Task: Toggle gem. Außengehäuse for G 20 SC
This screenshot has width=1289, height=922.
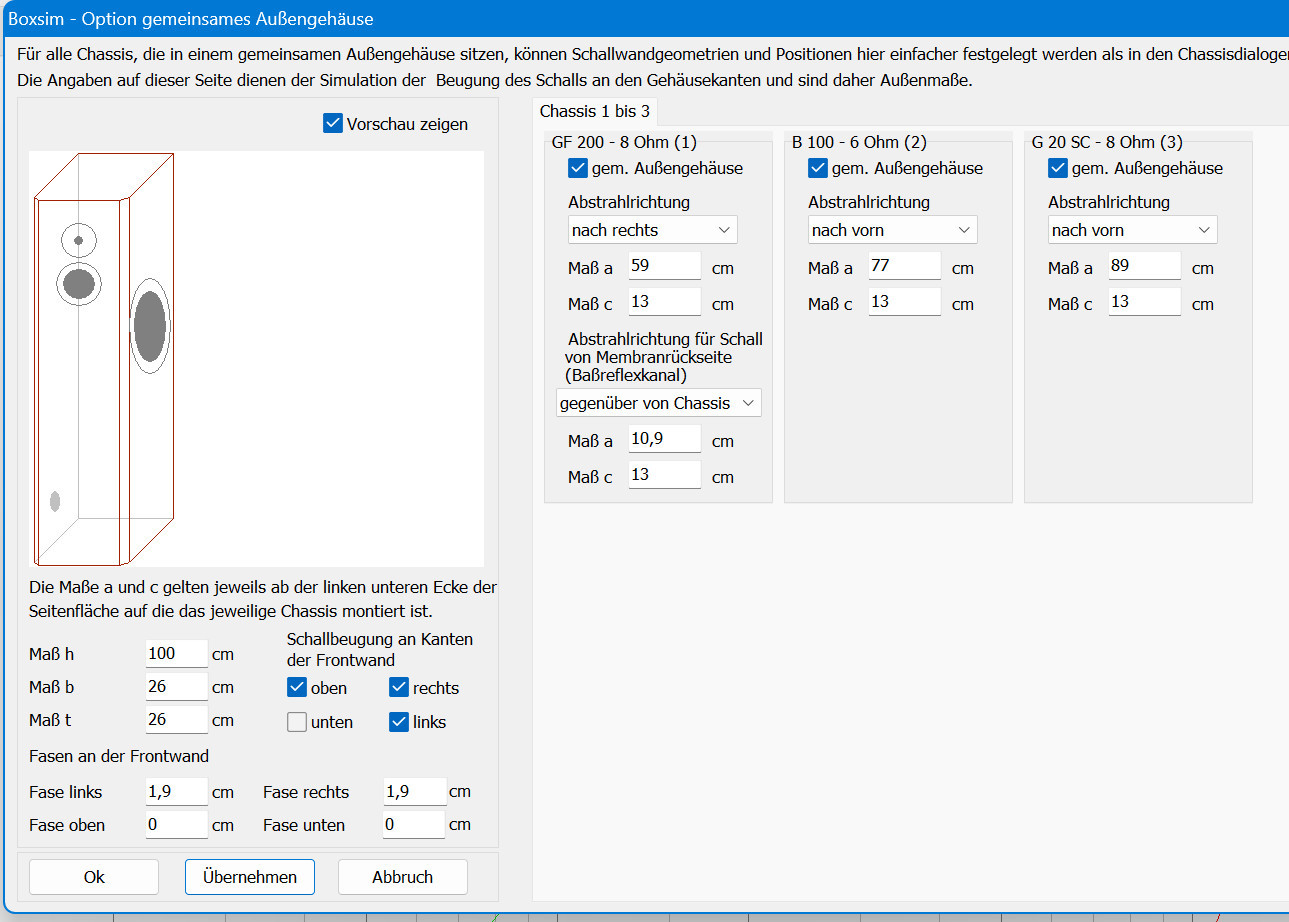Action: tap(1058, 168)
